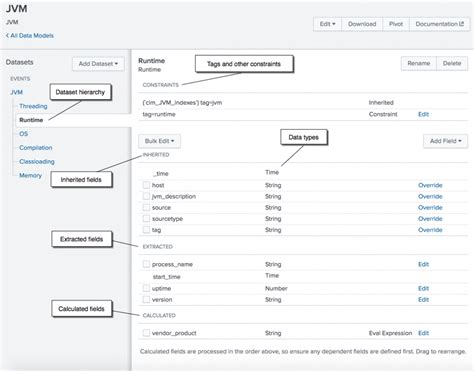Override the jvm_description field
Screen dimensions: 474x371
[430, 196]
